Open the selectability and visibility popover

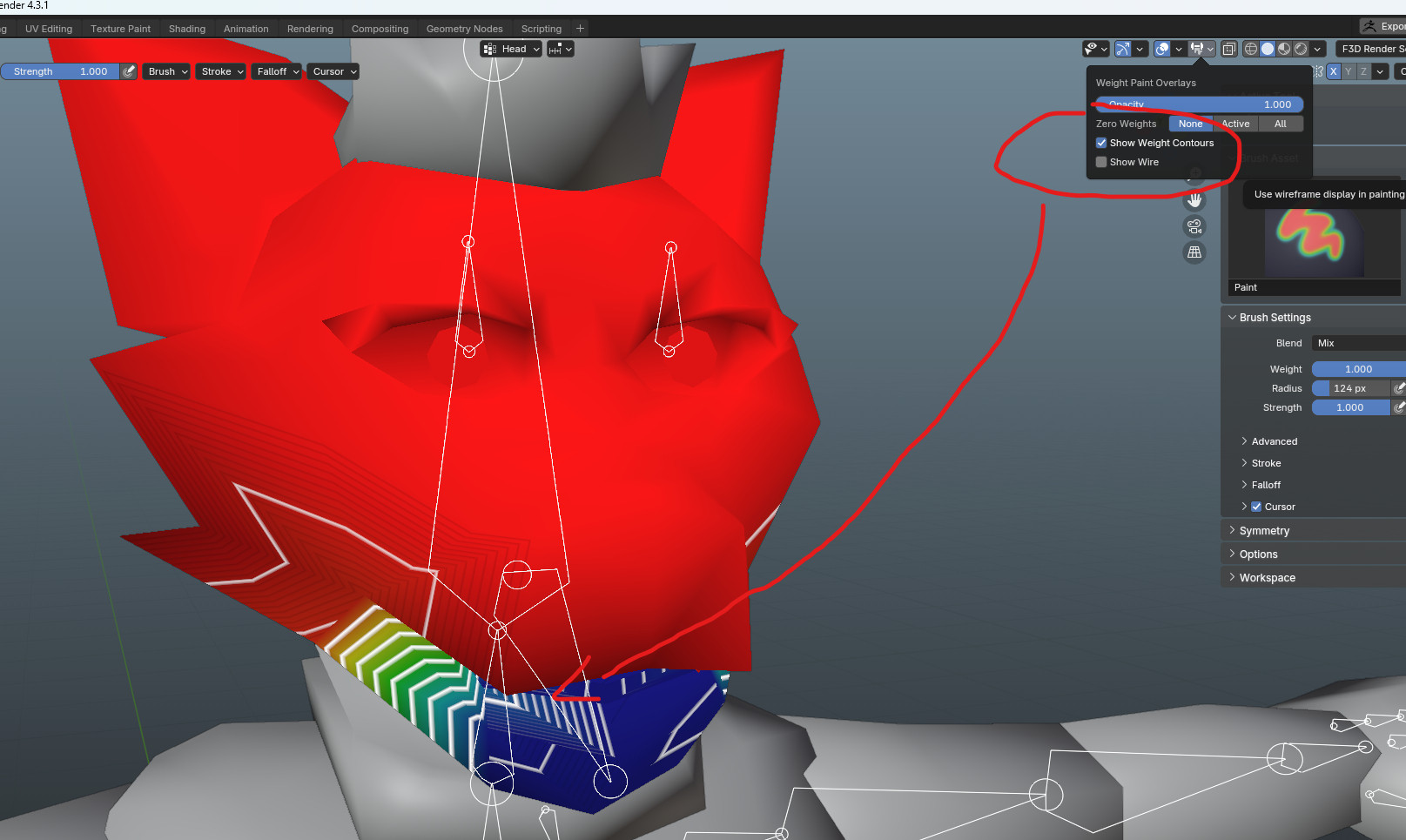[1095, 49]
